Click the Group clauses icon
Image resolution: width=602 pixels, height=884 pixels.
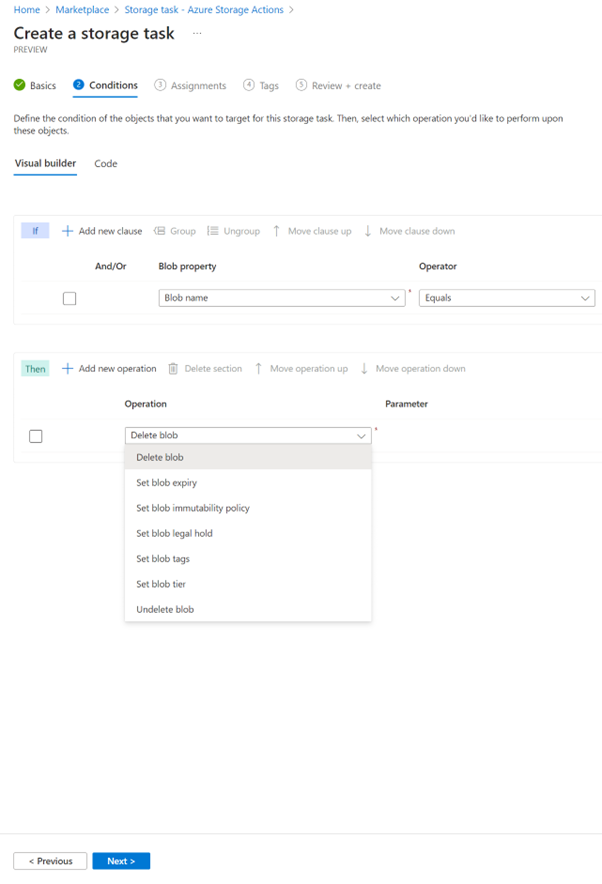coord(160,230)
